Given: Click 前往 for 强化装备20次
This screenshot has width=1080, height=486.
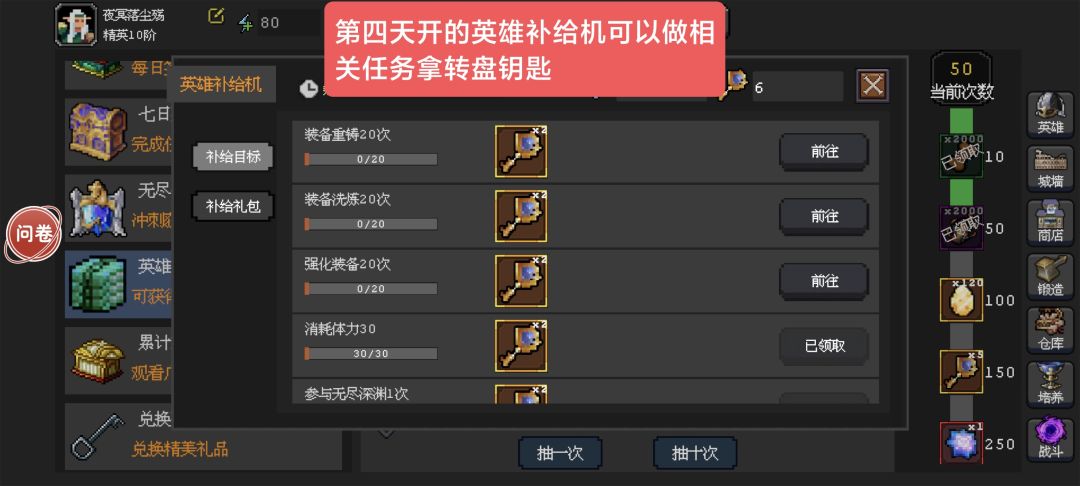Looking at the screenshot, I should [824, 281].
